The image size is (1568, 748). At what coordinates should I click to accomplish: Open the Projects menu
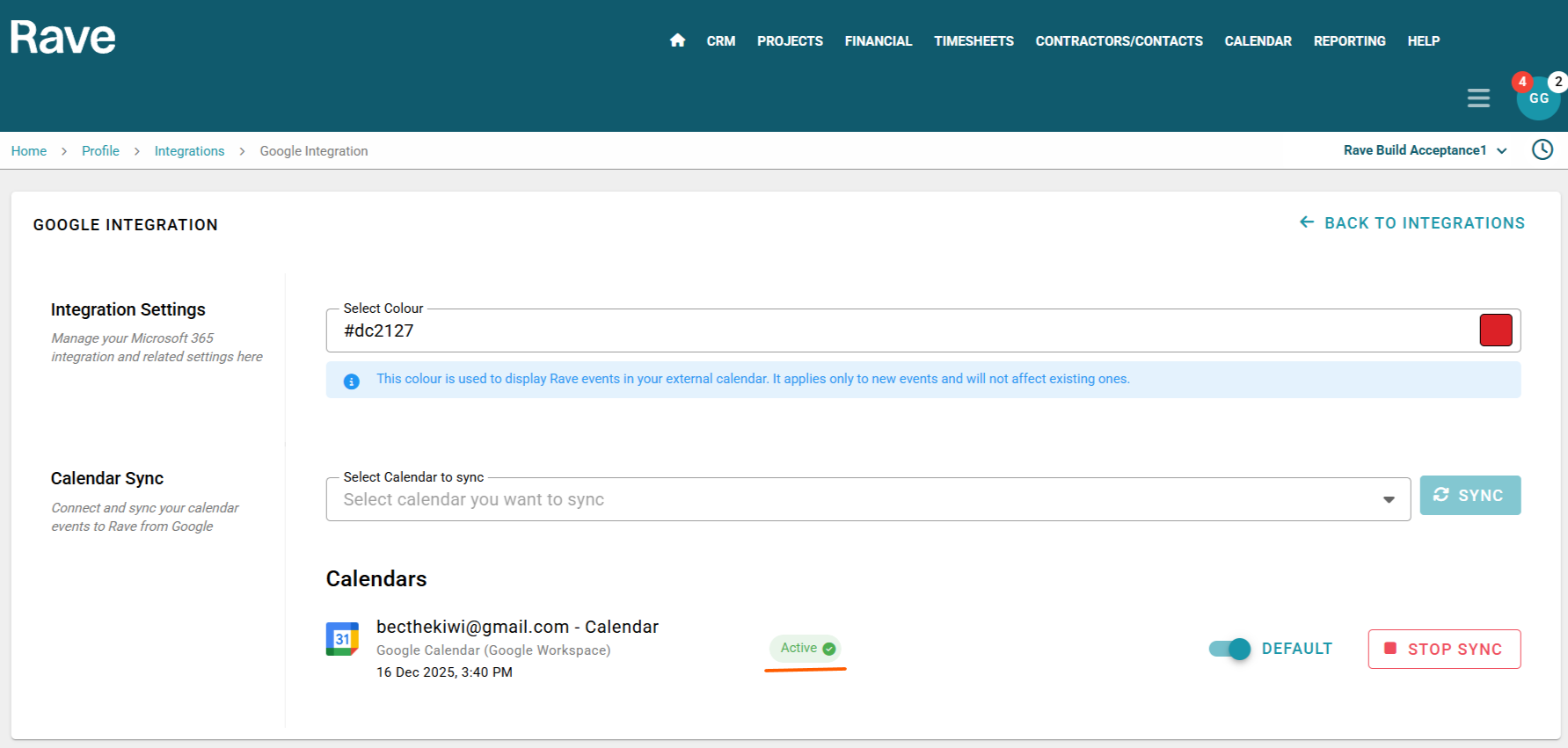tap(790, 41)
